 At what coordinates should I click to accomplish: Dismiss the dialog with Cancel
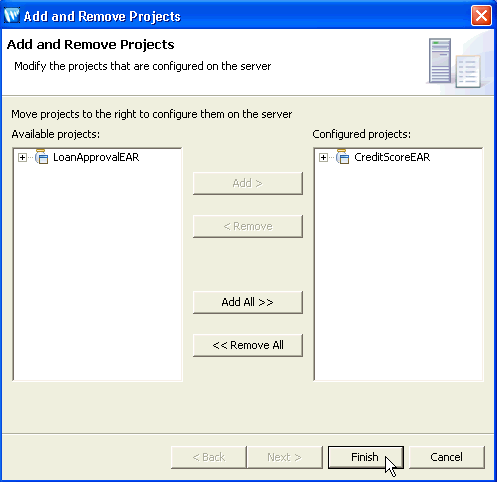(447, 457)
